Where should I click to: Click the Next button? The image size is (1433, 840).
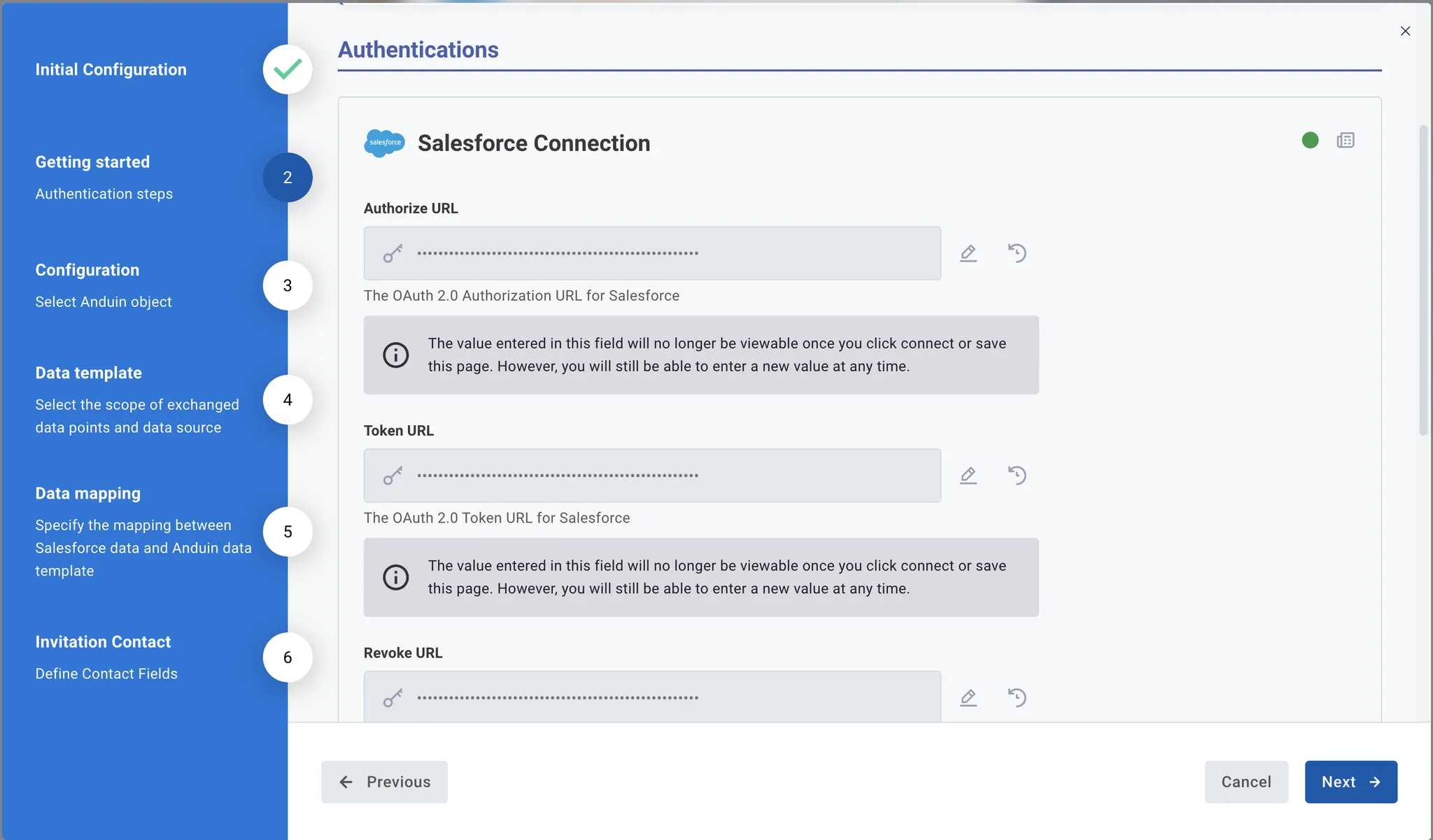pyautogui.click(x=1351, y=782)
